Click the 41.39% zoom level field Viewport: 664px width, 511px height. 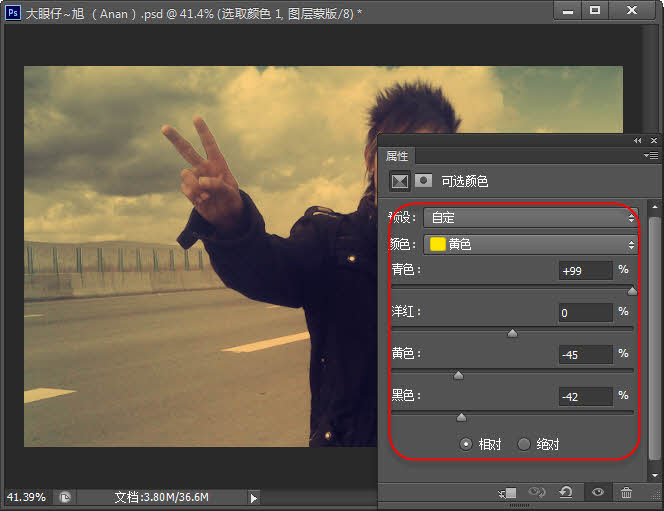coord(26,497)
